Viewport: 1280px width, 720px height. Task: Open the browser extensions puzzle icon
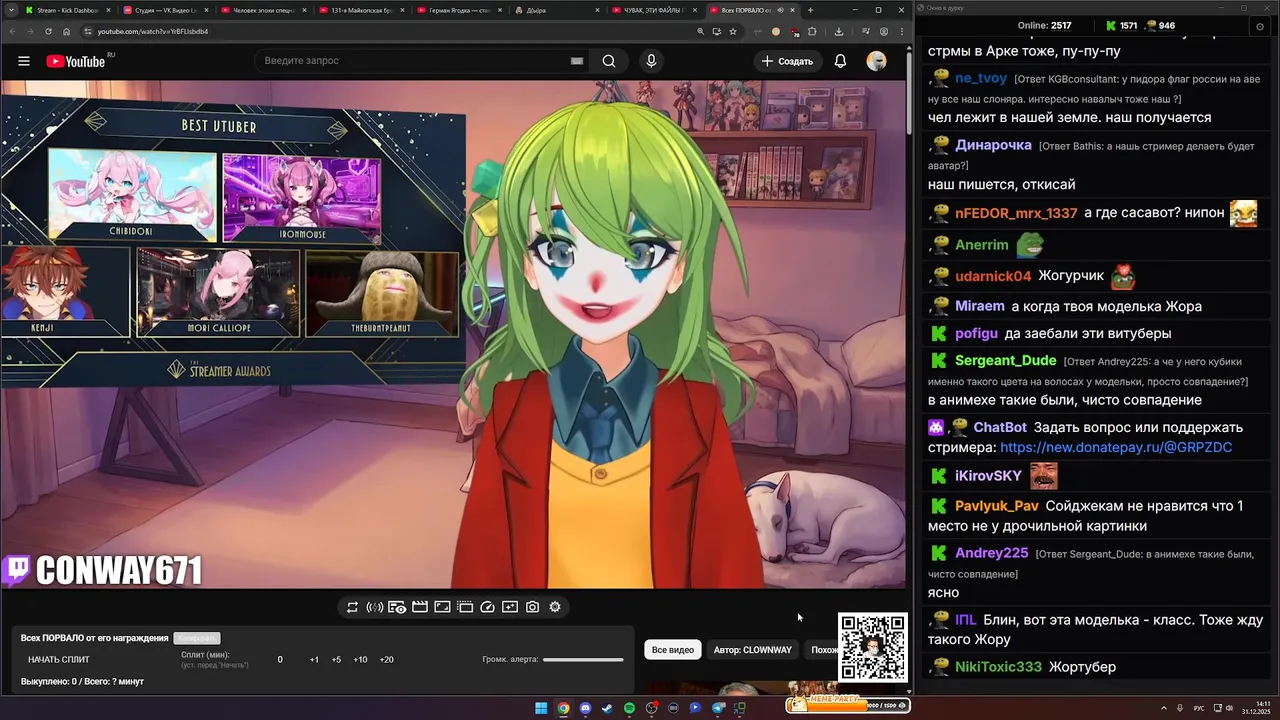(813, 31)
